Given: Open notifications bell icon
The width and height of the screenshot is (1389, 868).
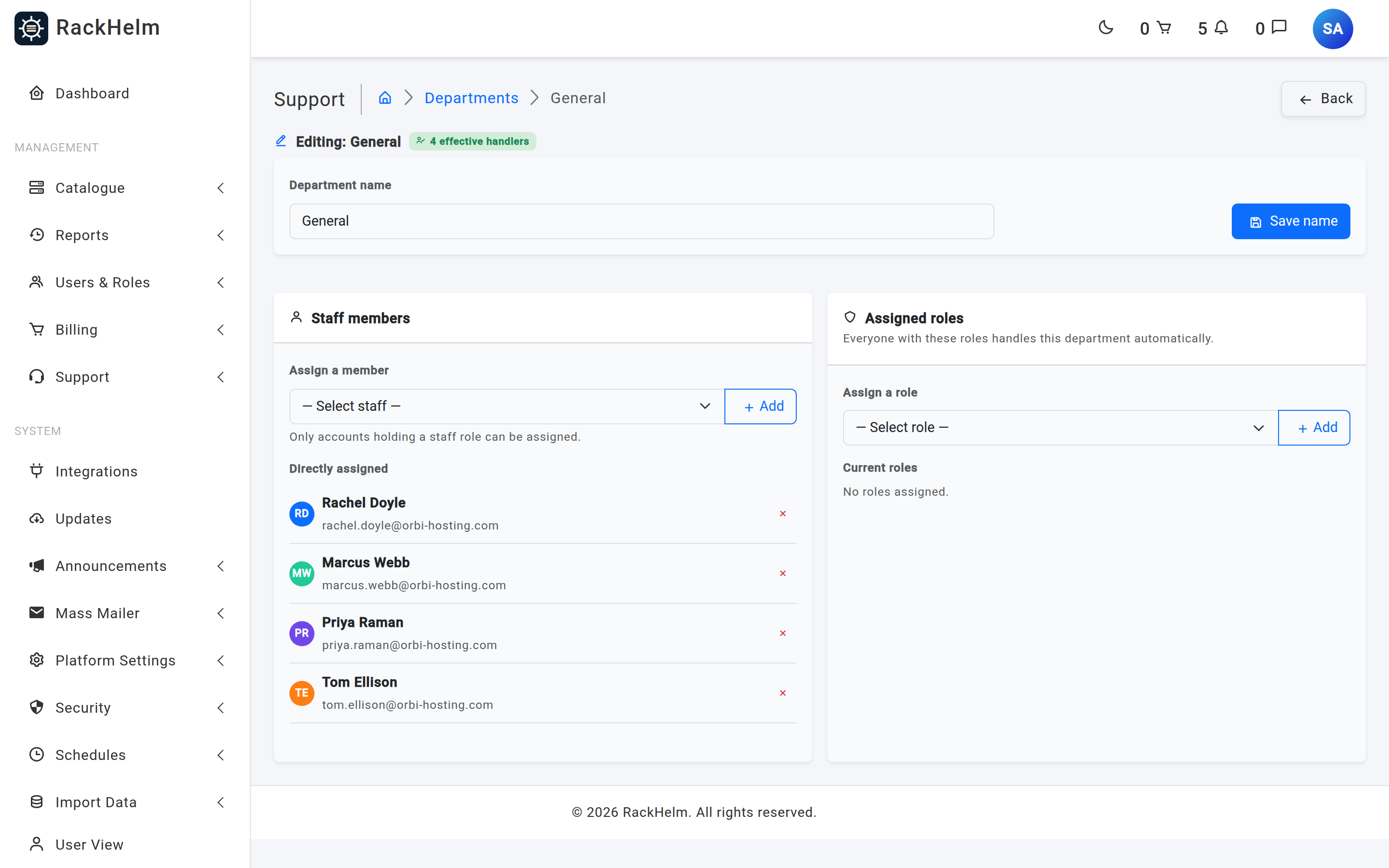Looking at the screenshot, I should (1221, 27).
